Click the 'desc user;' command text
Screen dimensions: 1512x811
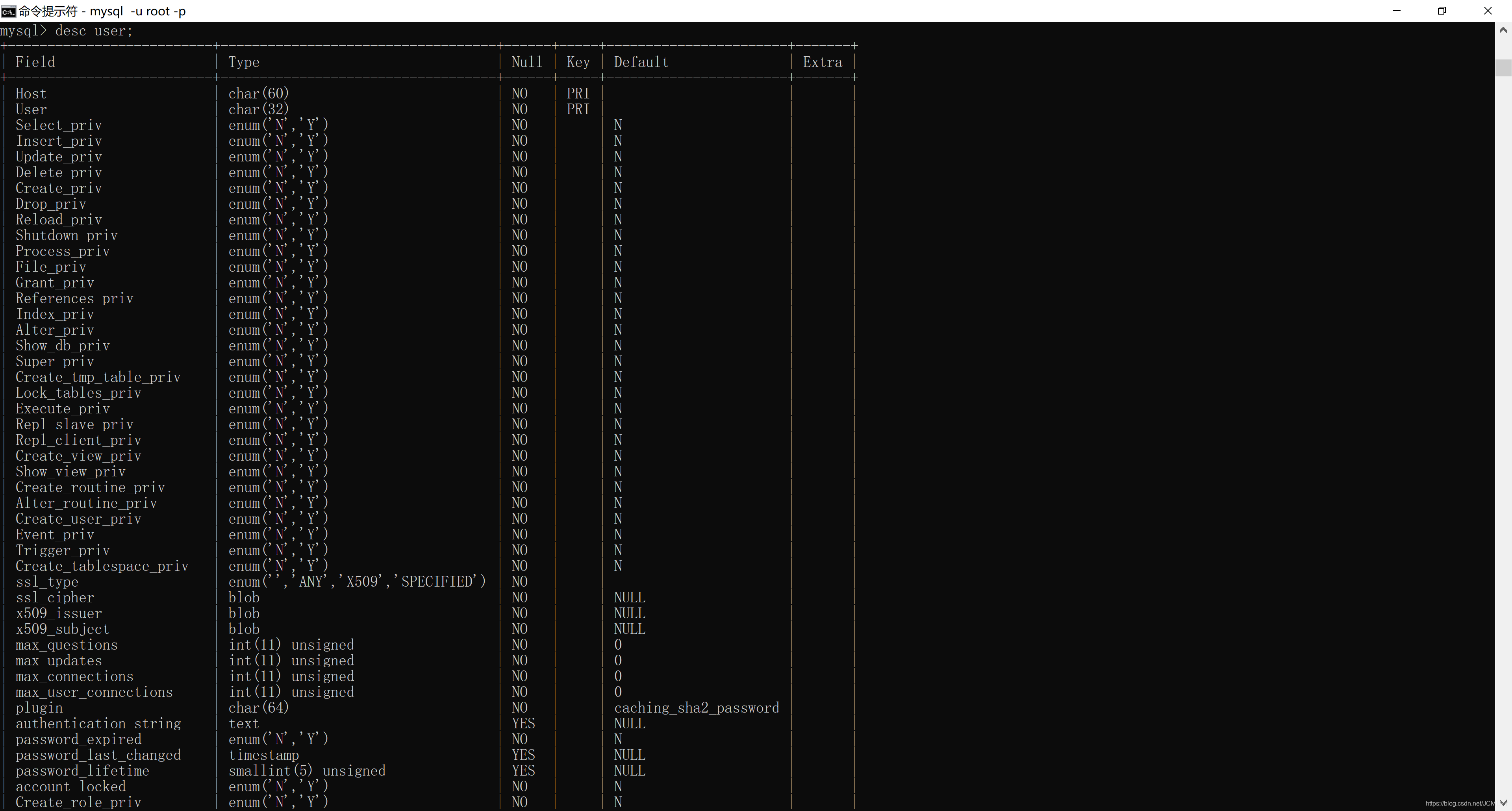(94, 31)
